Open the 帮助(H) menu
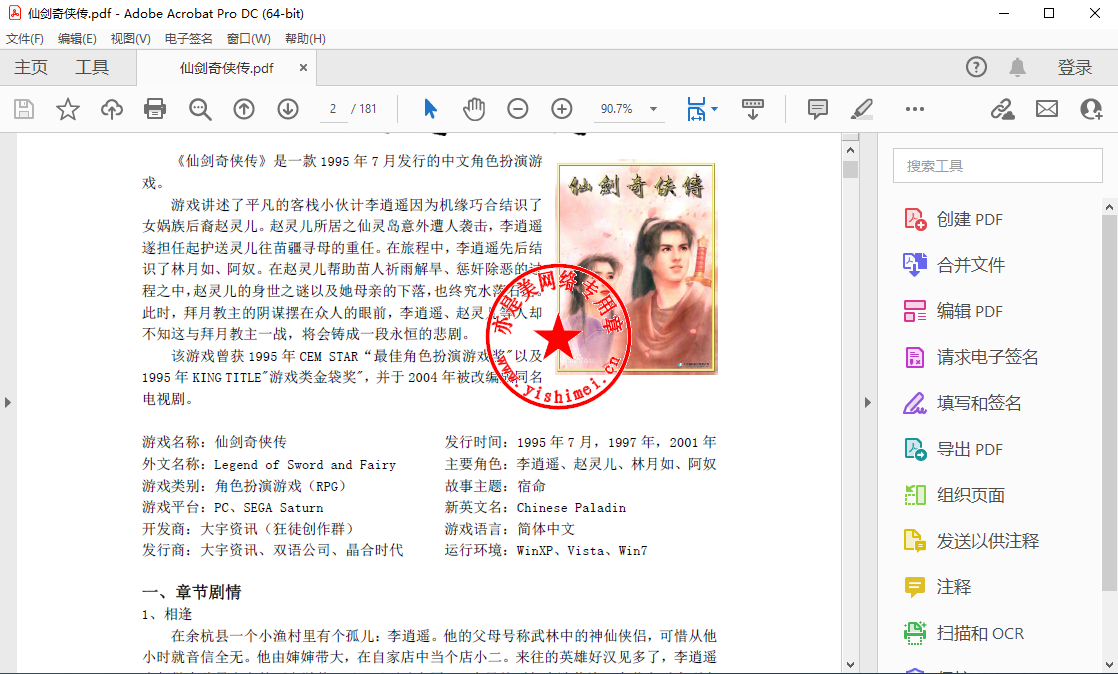Viewport: 1118px width, 674px height. 305,39
